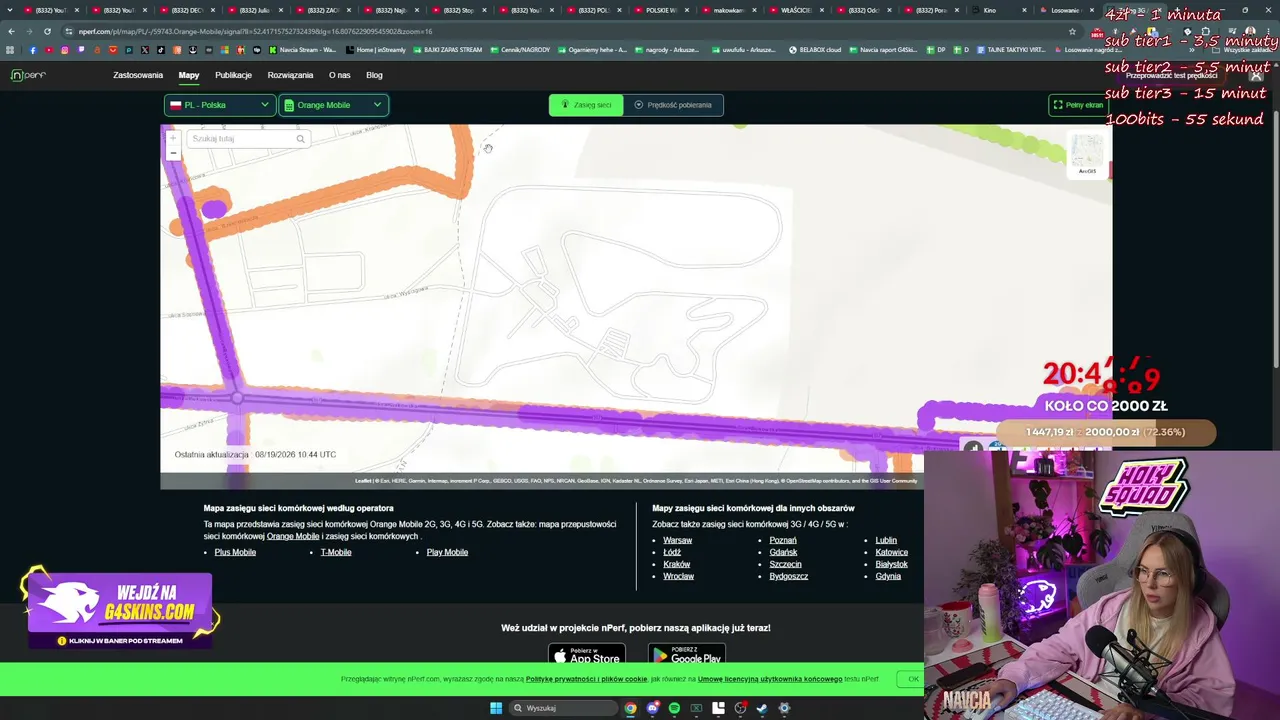The height and width of the screenshot is (720, 1280).
Task: Open the settings gear taskbar icon
Action: (x=784, y=708)
